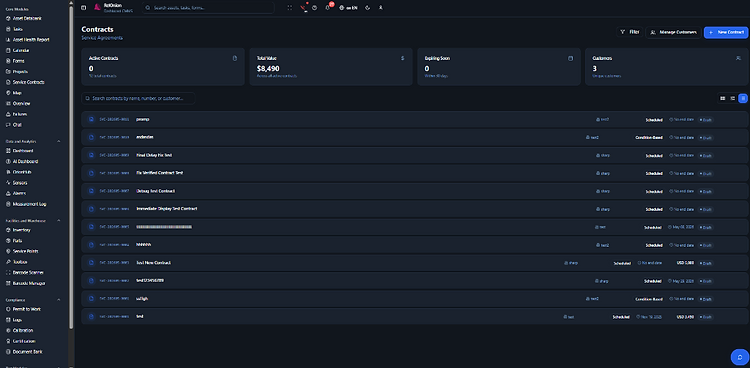Click the Dashboard icon in sidebar
This screenshot has width=750, height=368.
(x=8, y=151)
